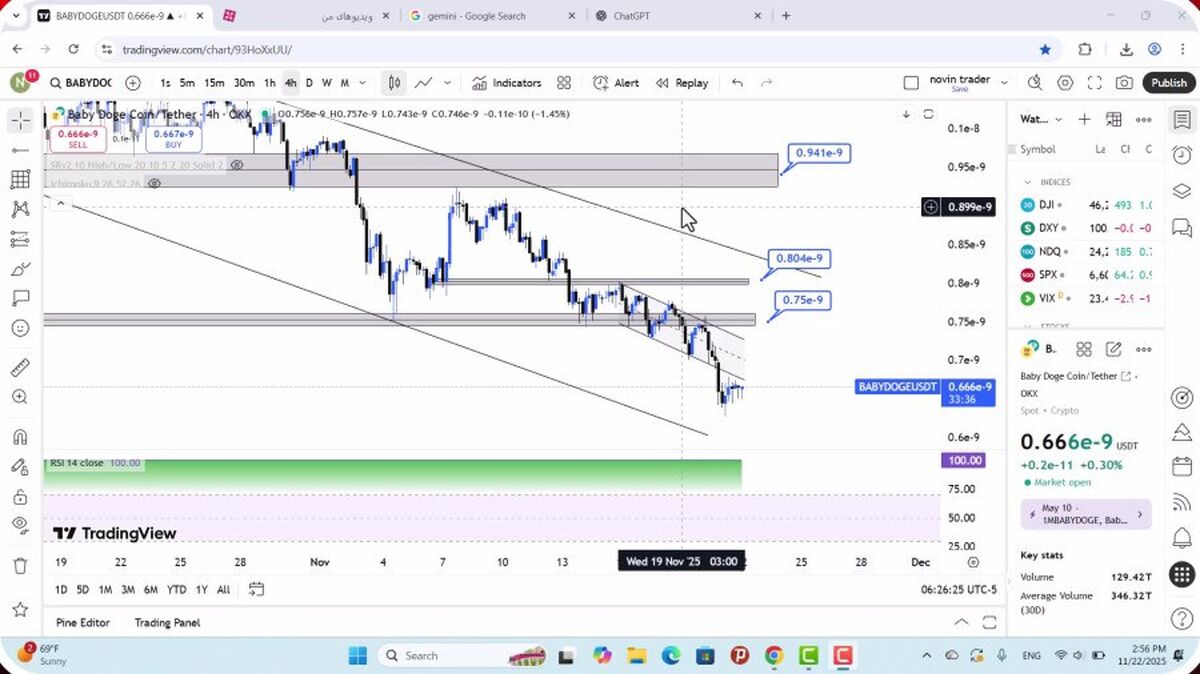Viewport: 1200px width, 674px height.
Task: Select the crosshair cursor tool
Action: click(x=20, y=121)
